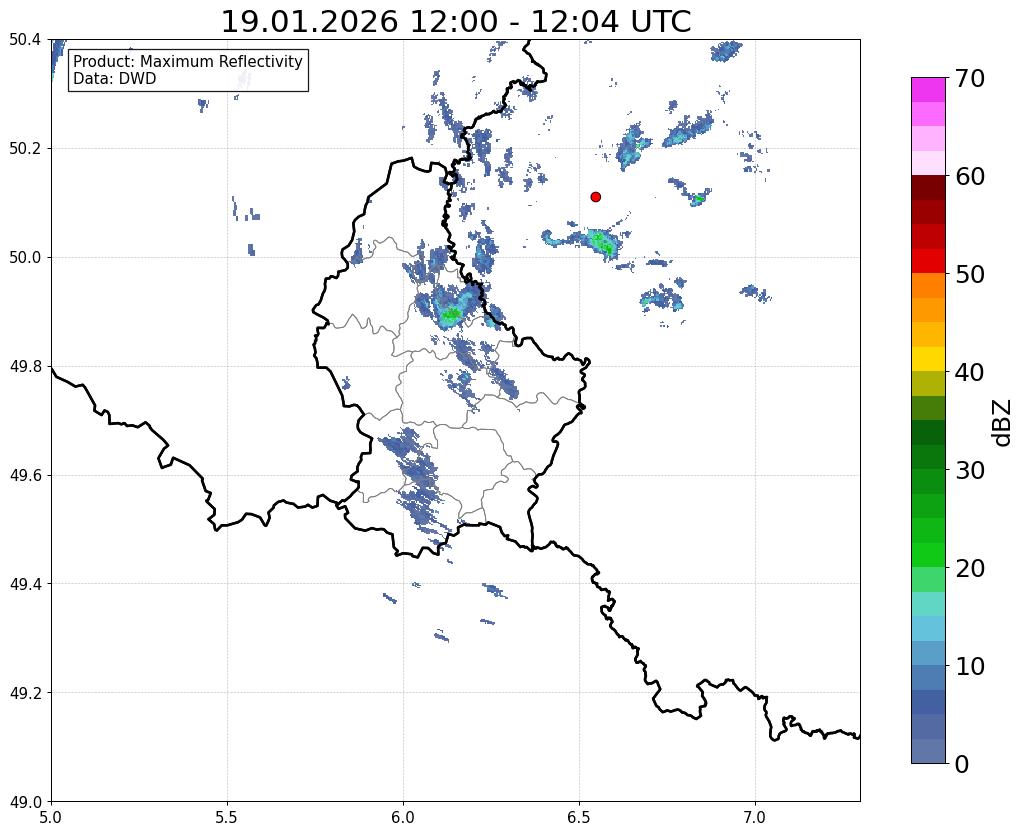
Task: Pick the bright red colorbar segment
Action: 928,261
